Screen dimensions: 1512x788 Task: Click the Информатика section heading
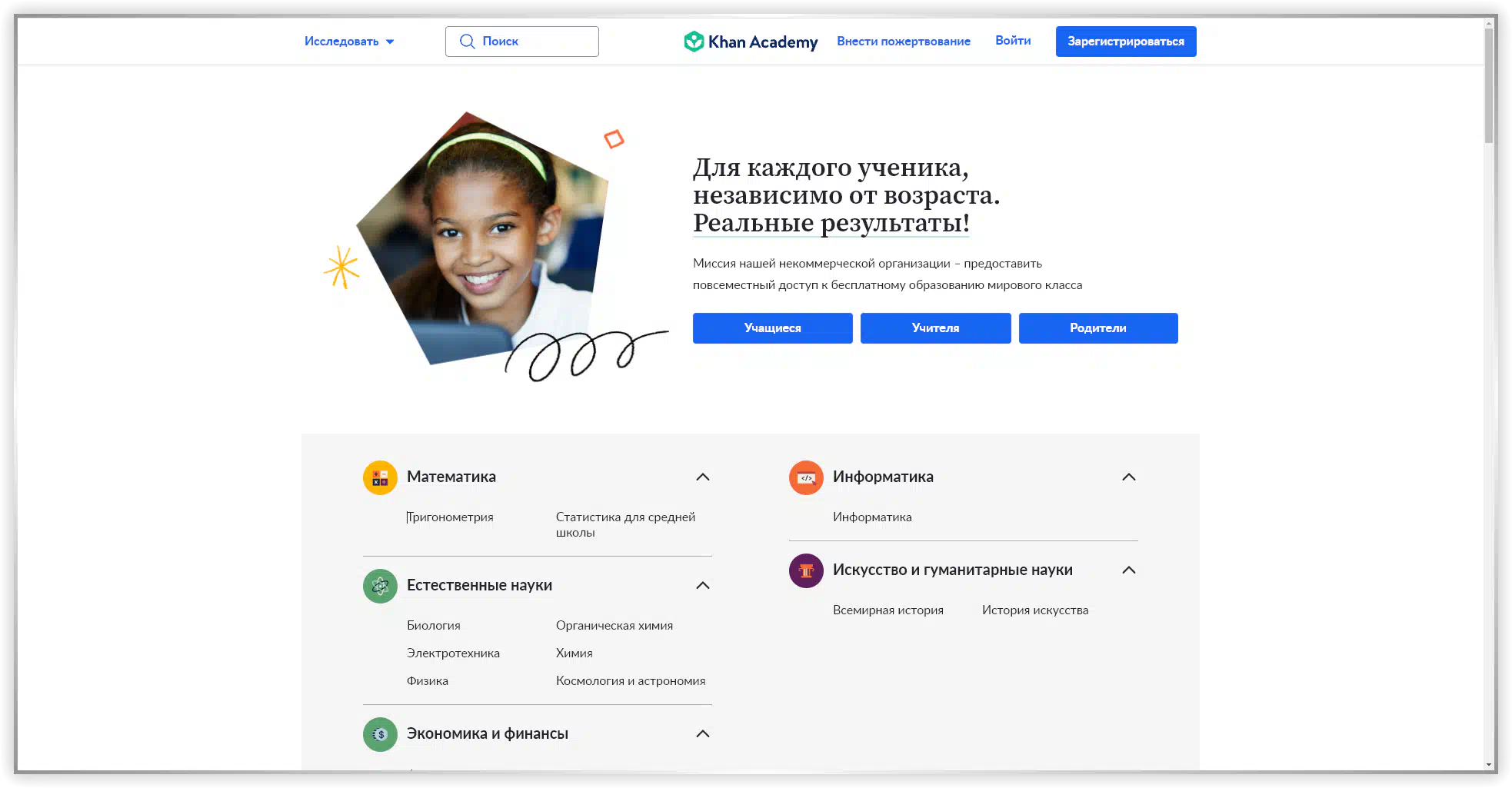point(883,477)
